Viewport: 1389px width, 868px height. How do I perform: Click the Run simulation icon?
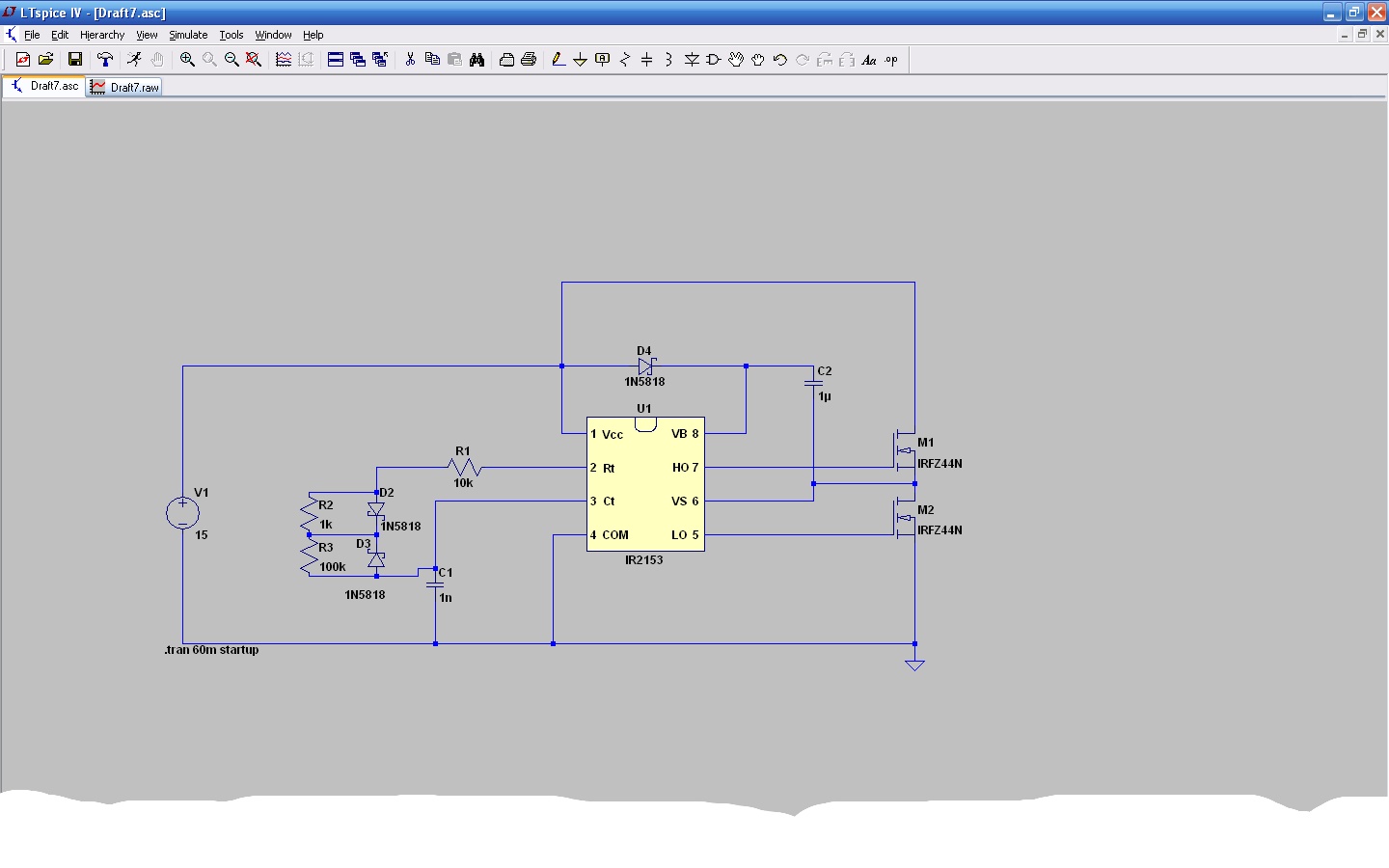click(x=134, y=60)
